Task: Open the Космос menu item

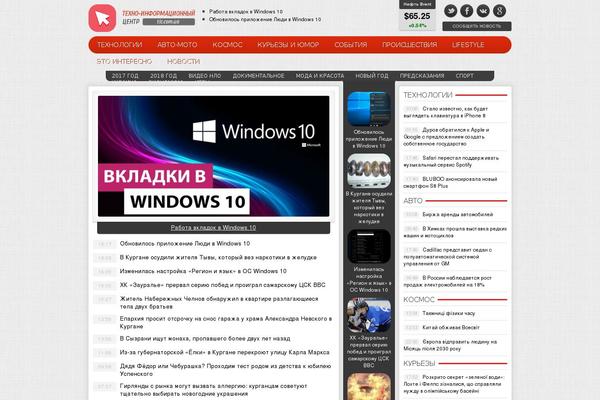Action: tap(227, 45)
